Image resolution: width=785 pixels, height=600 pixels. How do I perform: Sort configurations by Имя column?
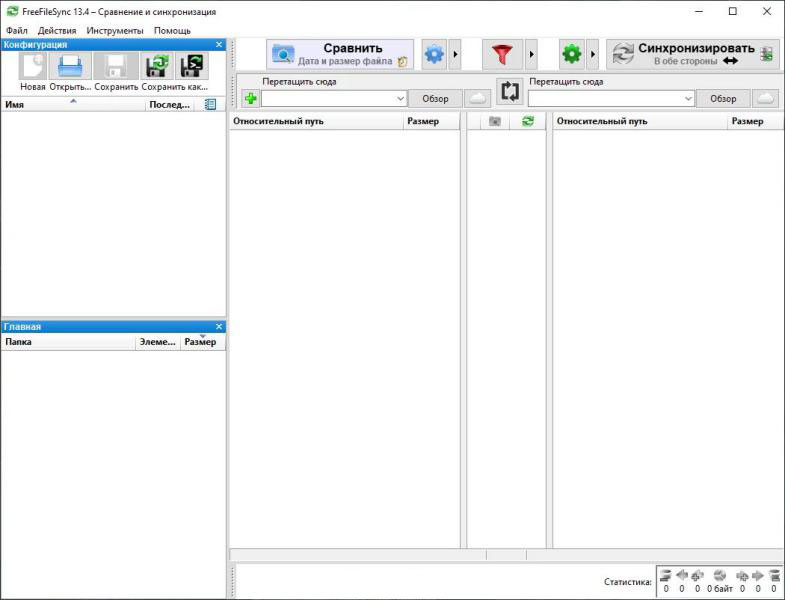point(73,105)
